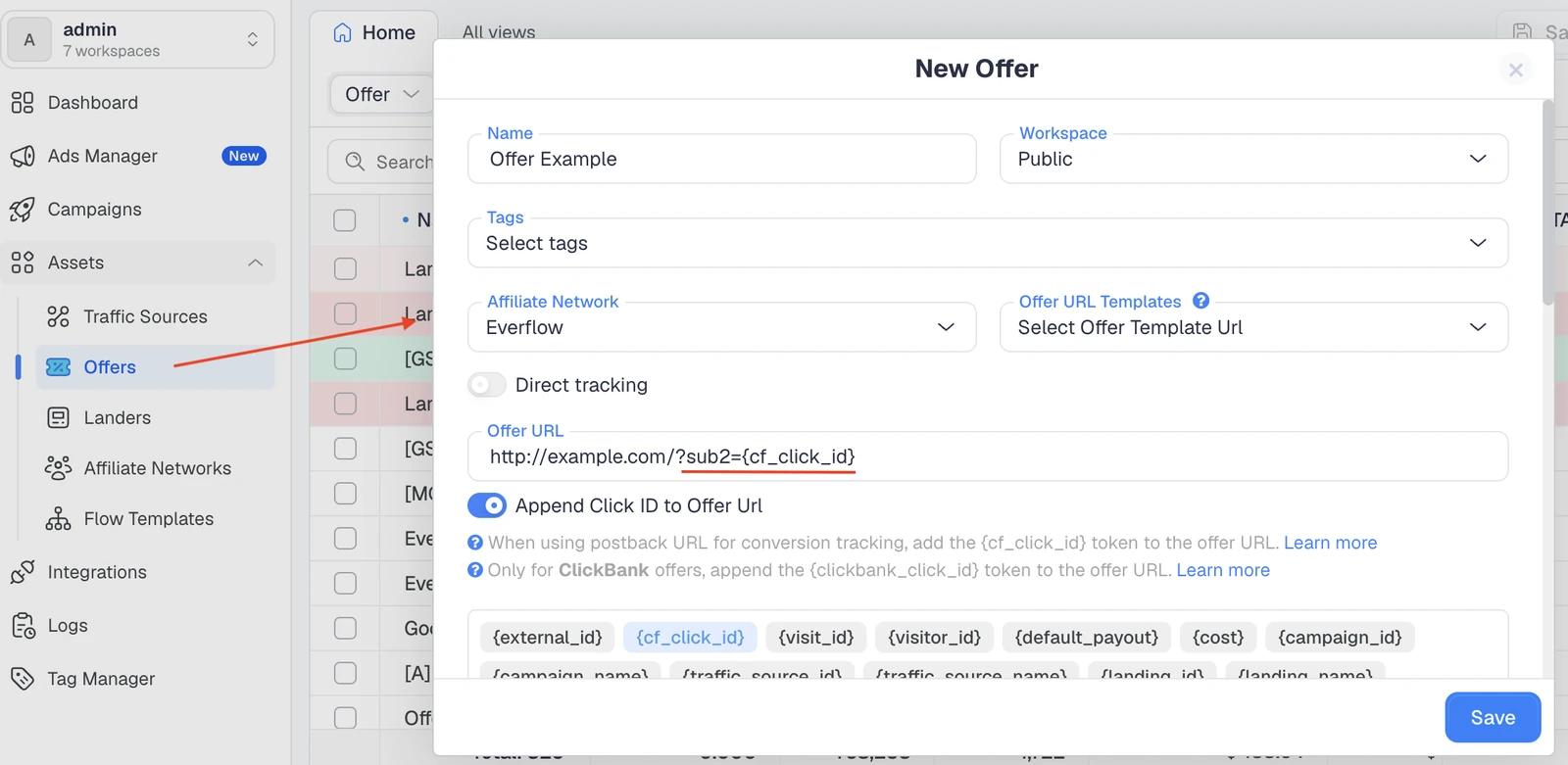Click the Tag Manager tag icon
This screenshot has width=1568, height=765.
(22, 679)
